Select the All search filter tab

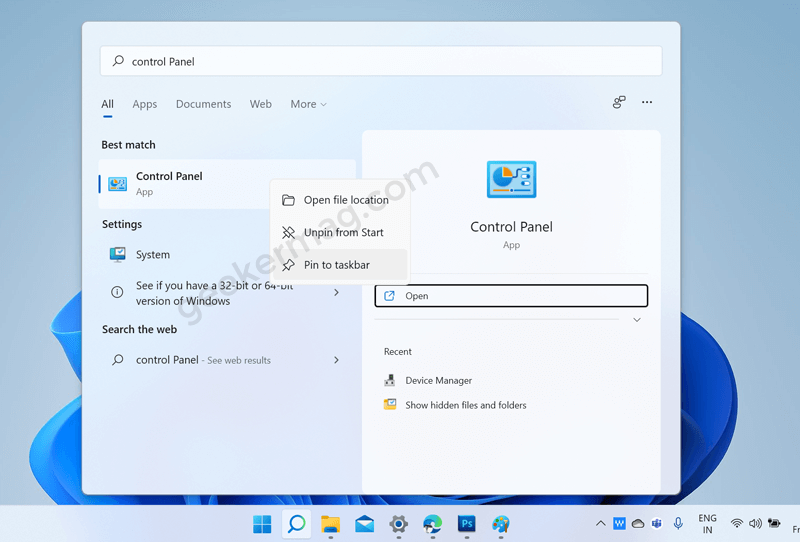[107, 104]
